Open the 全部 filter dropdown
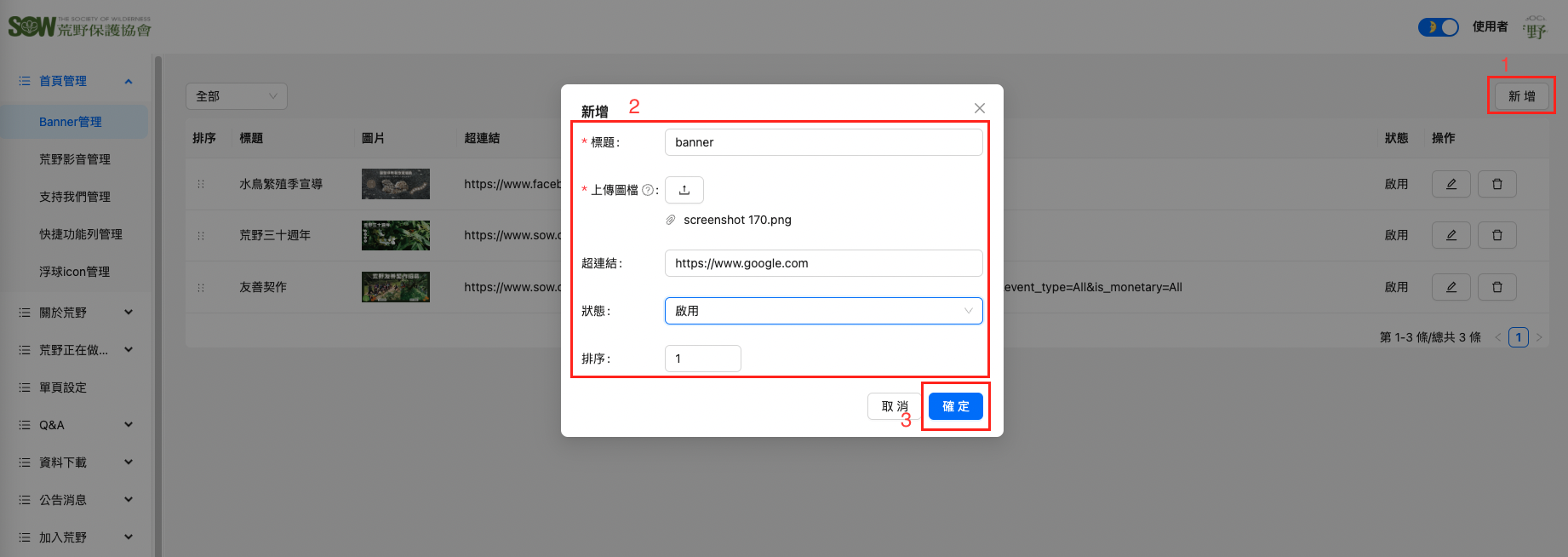 [x=236, y=96]
